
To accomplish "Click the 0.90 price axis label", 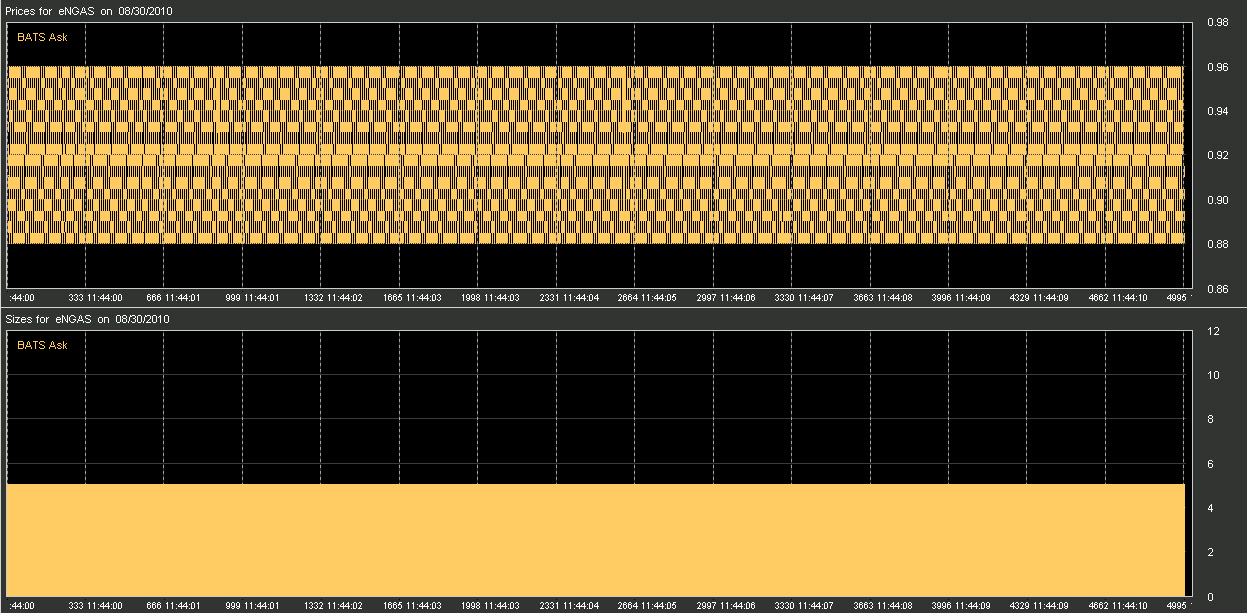I will pos(1216,200).
